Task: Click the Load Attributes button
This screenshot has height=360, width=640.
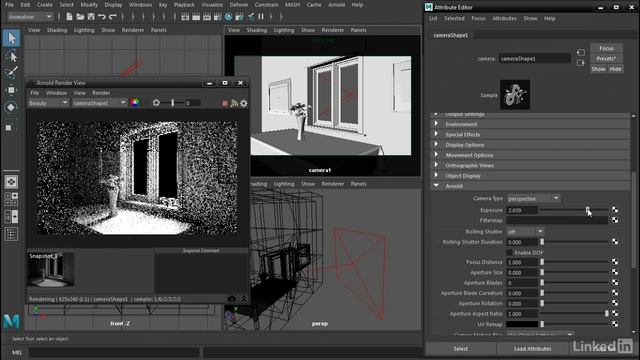Action: point(532,349)
